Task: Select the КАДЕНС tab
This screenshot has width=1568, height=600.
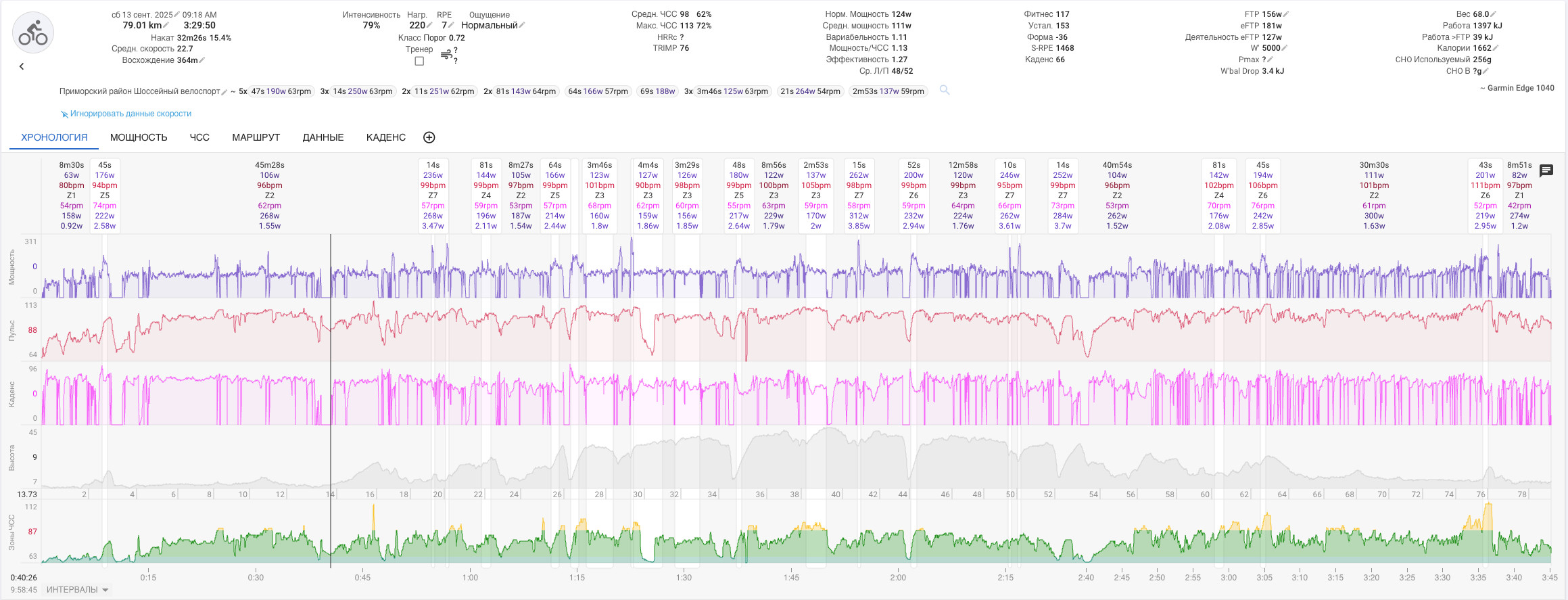Action: [x=386, y=137]
